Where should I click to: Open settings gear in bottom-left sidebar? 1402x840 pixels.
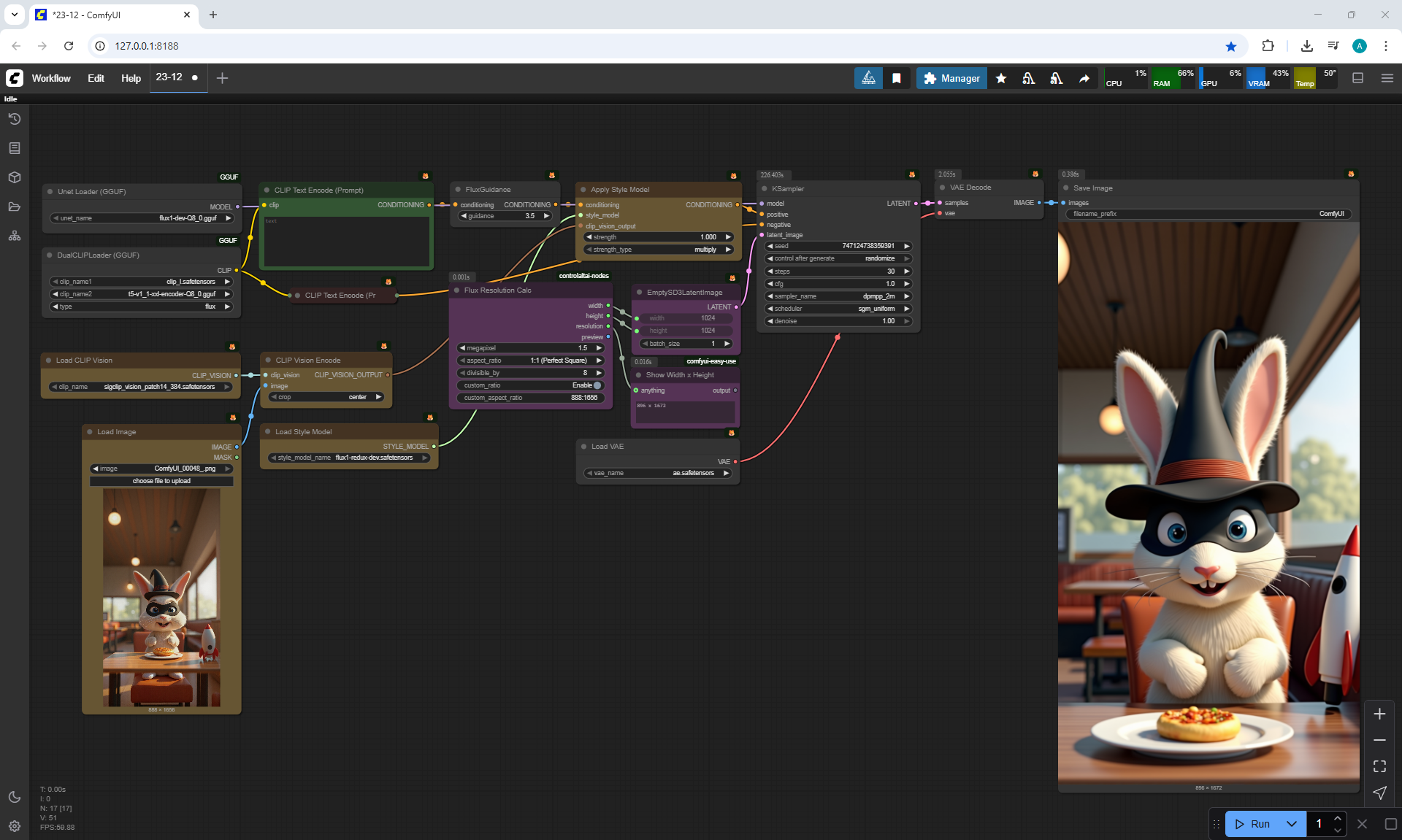tap(15, 826)
